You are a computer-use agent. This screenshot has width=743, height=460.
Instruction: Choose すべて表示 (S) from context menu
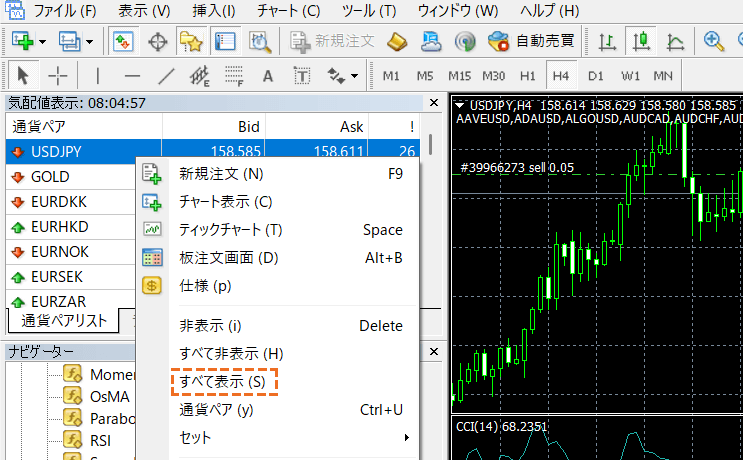[222, 382]
